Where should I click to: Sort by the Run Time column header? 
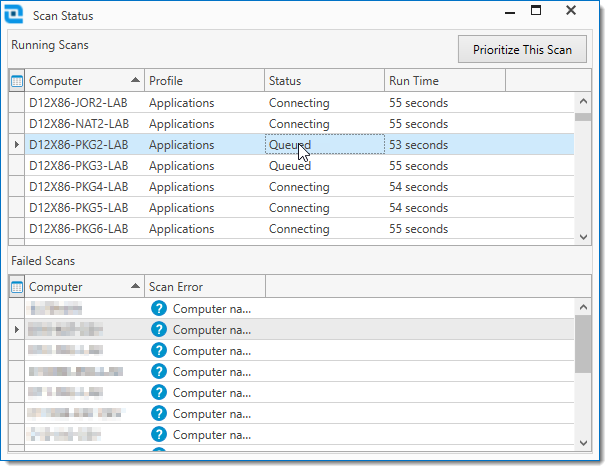pos(444,81)
